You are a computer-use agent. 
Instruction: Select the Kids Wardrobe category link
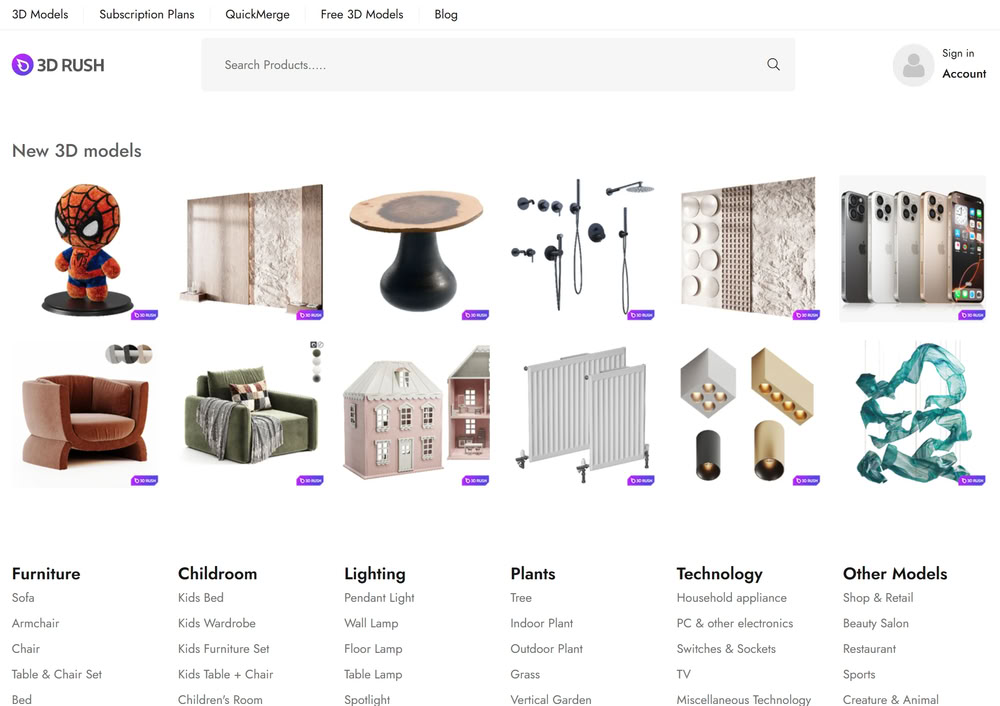tap(217, 623)
